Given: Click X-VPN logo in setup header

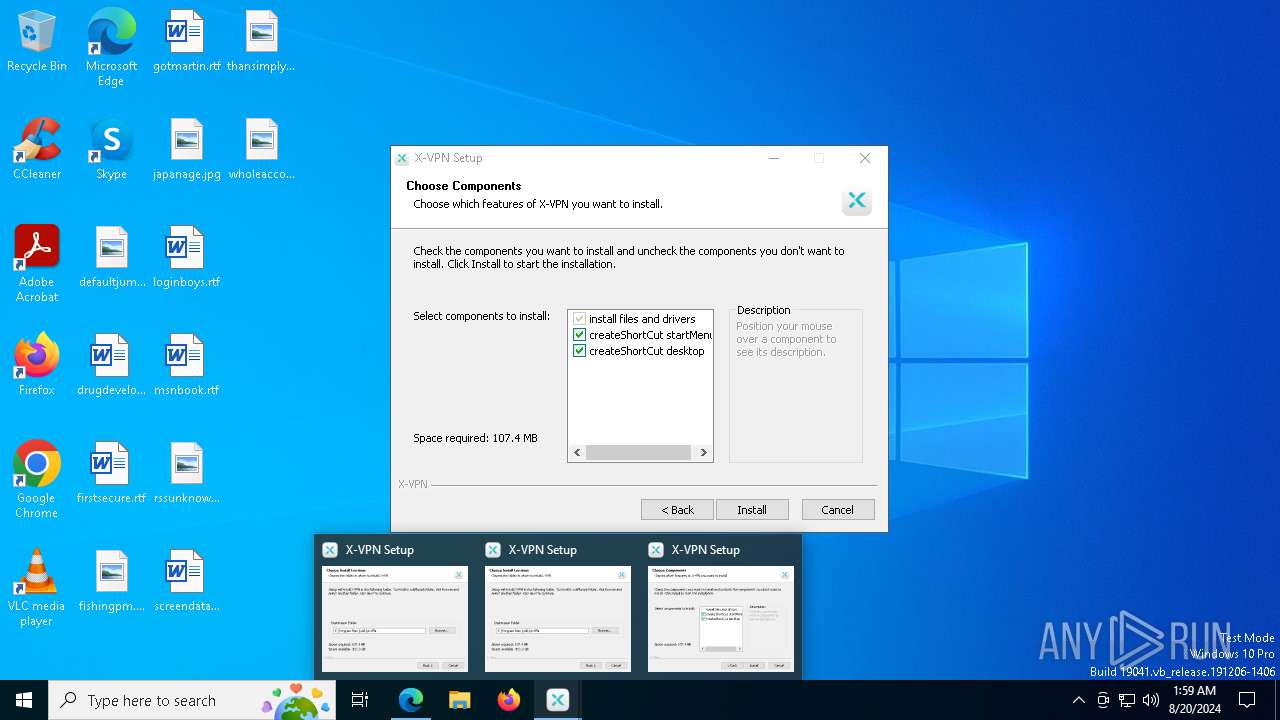Looking at the screenshot, I should tap(857, 201).
